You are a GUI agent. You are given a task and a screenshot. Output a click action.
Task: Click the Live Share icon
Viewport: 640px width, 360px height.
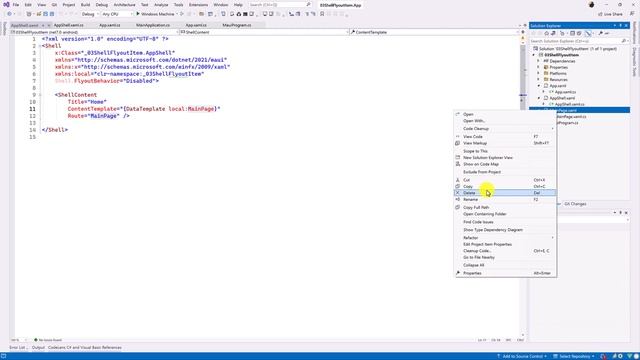click(600, 14)
